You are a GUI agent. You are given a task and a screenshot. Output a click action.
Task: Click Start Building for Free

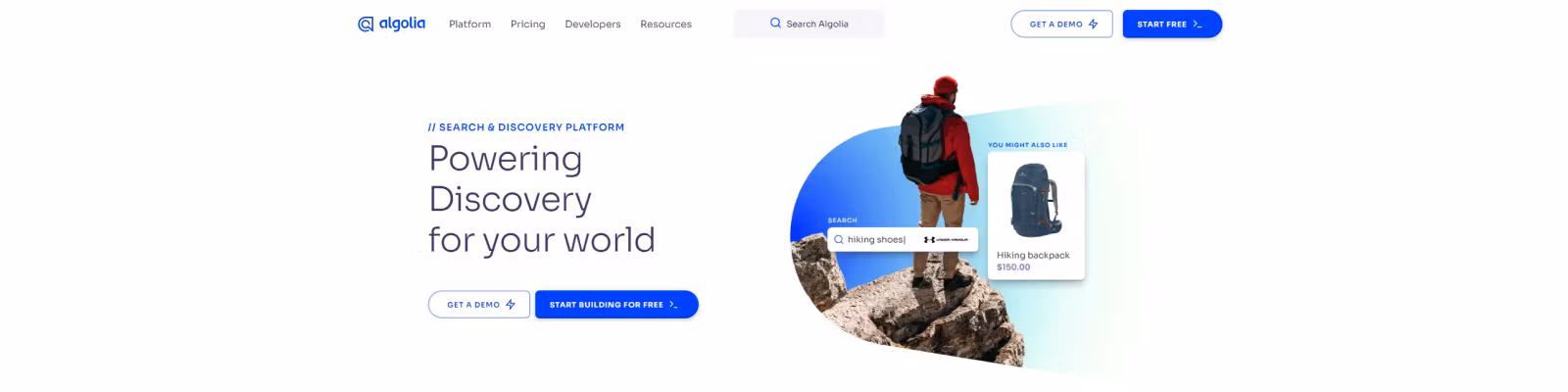[x=616, y=305]
